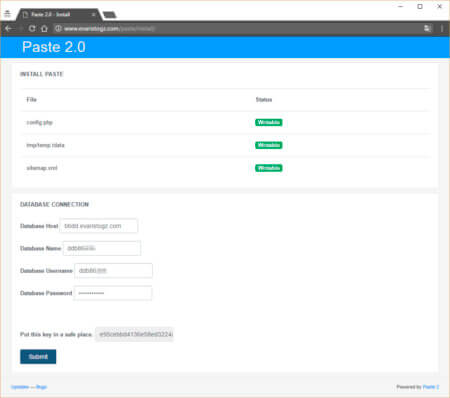Click the address bar URL
This screenshot has width=450, height=398.
tap(109, 29)
